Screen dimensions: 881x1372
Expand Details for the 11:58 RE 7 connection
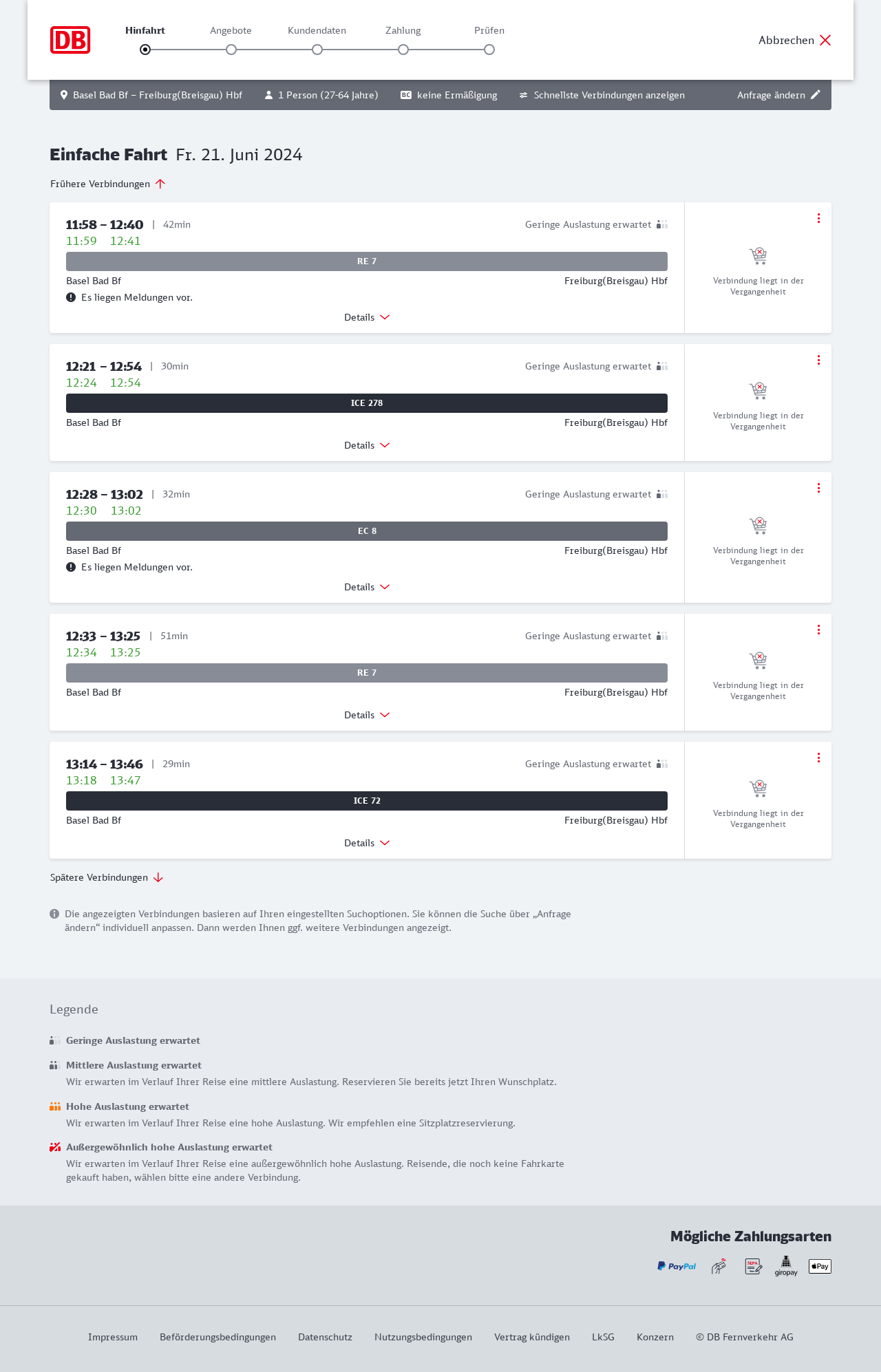tap(367, 317)
